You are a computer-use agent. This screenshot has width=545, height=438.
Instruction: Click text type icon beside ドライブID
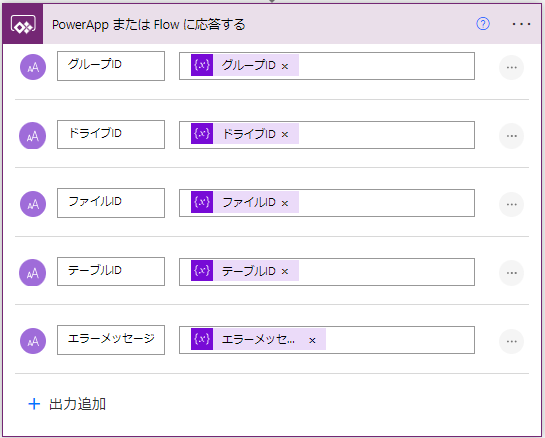point(32,136)
